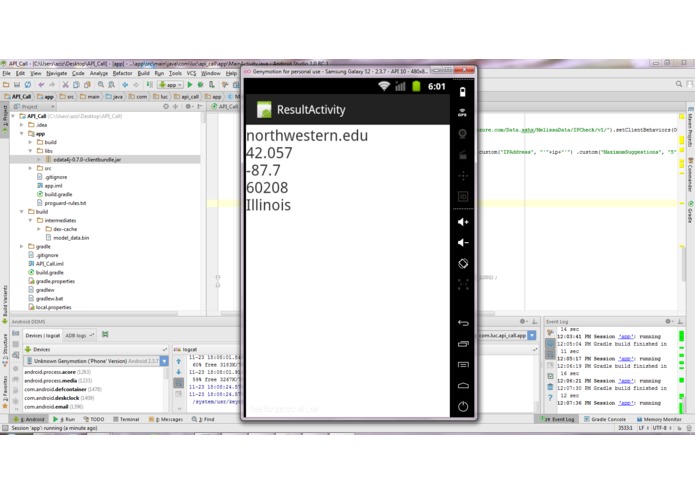This screenshot has width=695, height=494.
Task: Open the TODO tool window tab
Action: pyautogui.click(x=94, y=419)
